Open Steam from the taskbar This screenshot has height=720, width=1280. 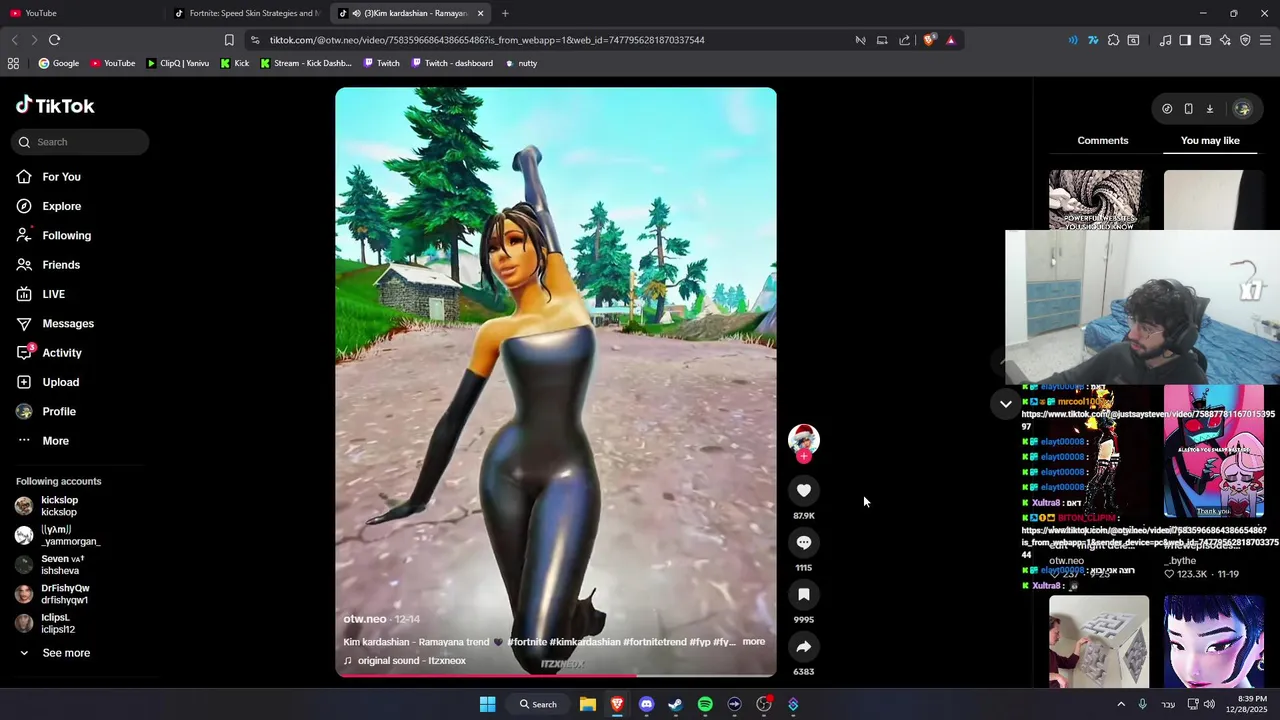(x=675, y=704)
